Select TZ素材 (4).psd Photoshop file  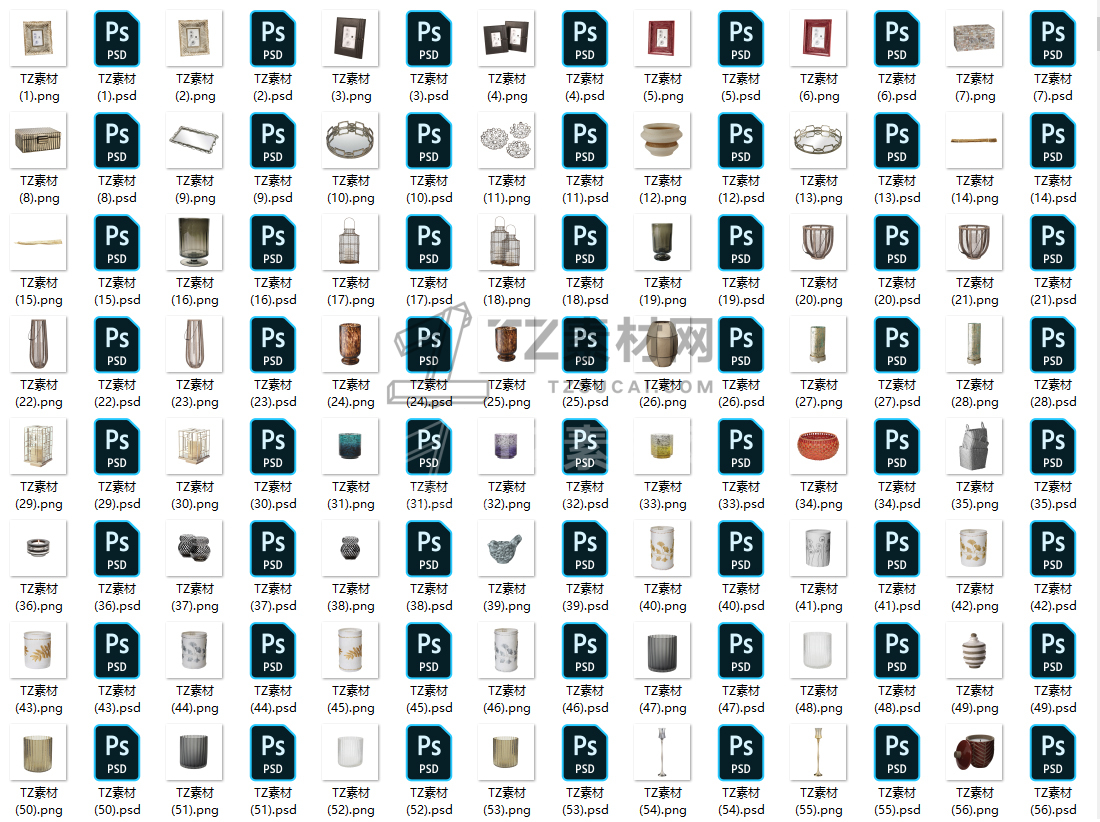585,39
